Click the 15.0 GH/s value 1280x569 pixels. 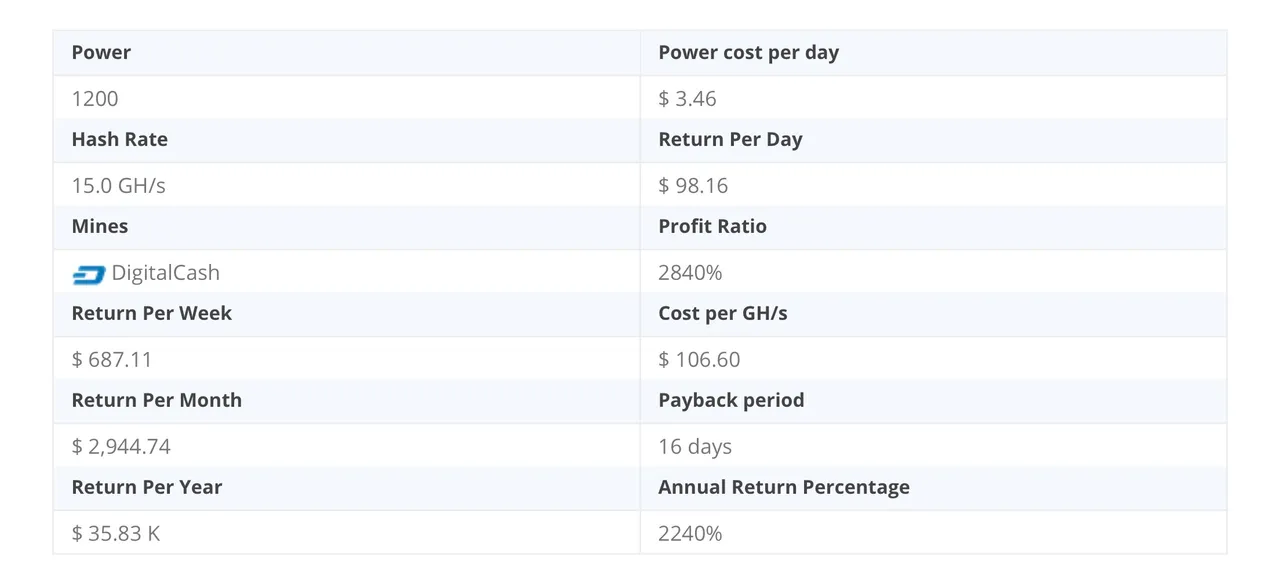pyautogui.click(x=118, y=186)
